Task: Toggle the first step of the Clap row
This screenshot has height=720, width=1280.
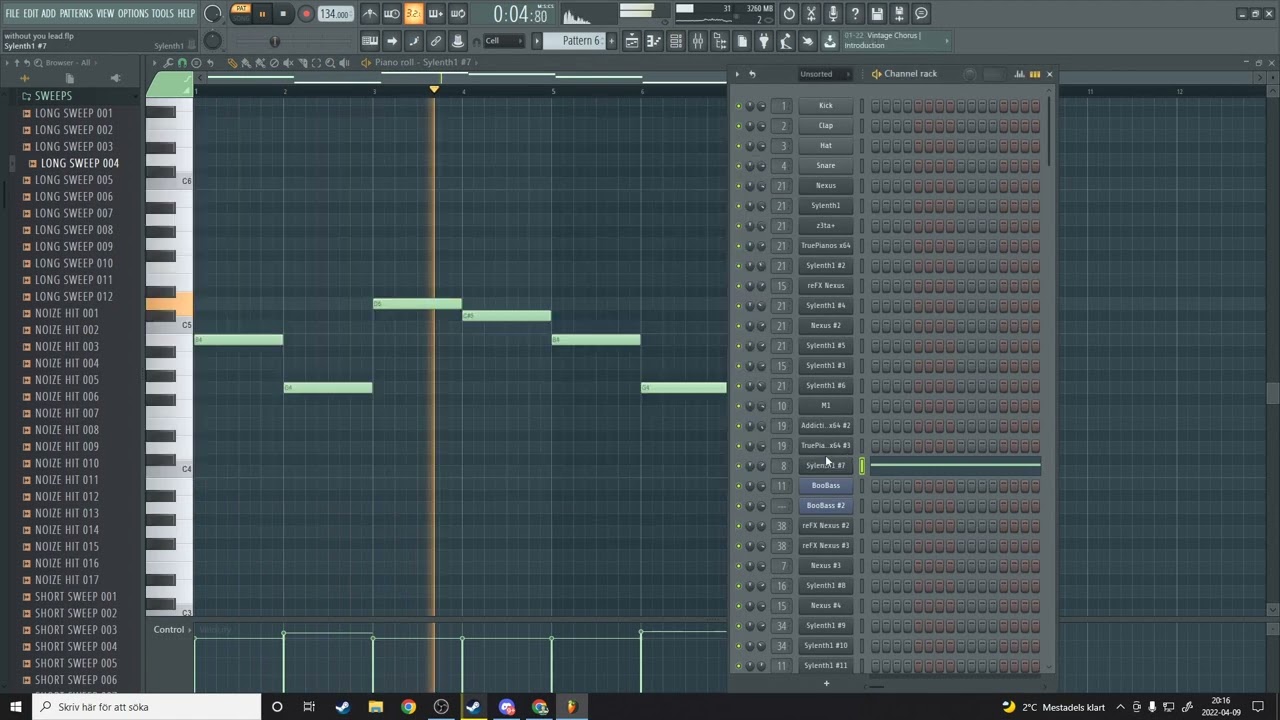Action: (x=875, y=125)
